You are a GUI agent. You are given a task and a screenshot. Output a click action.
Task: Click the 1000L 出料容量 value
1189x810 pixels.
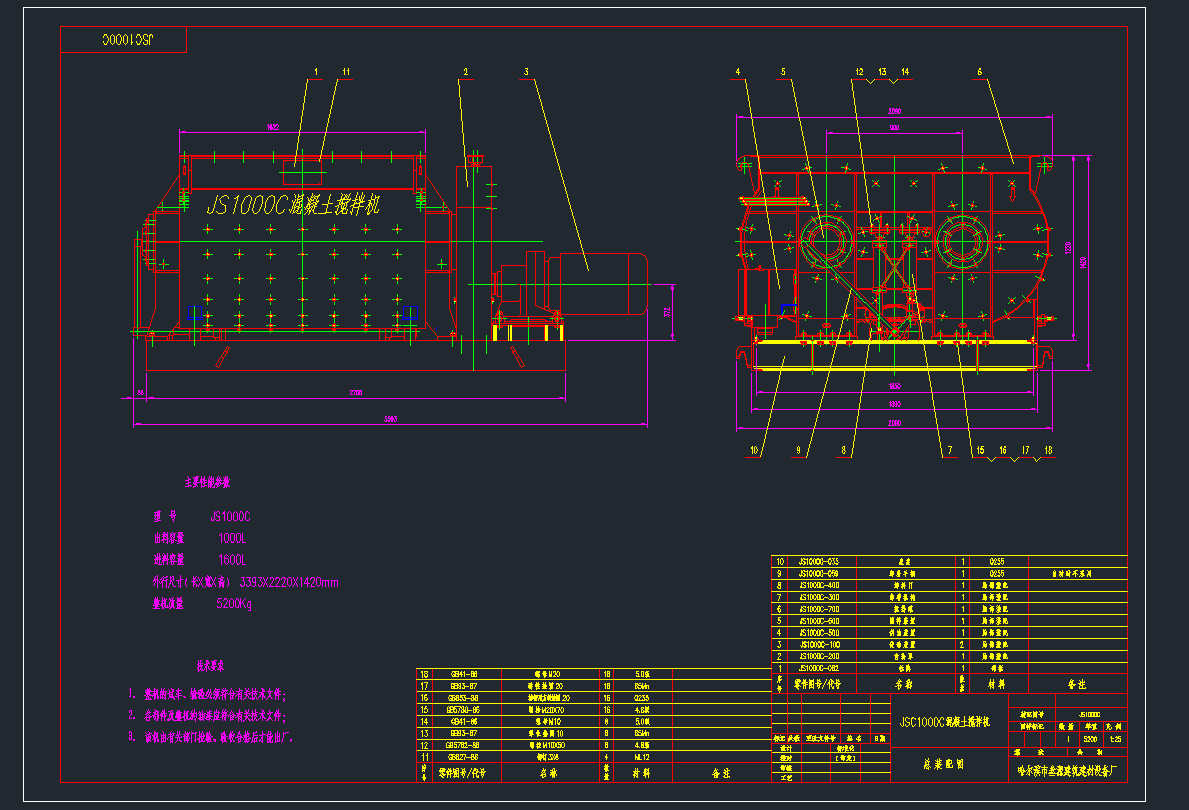pos(232,538)
